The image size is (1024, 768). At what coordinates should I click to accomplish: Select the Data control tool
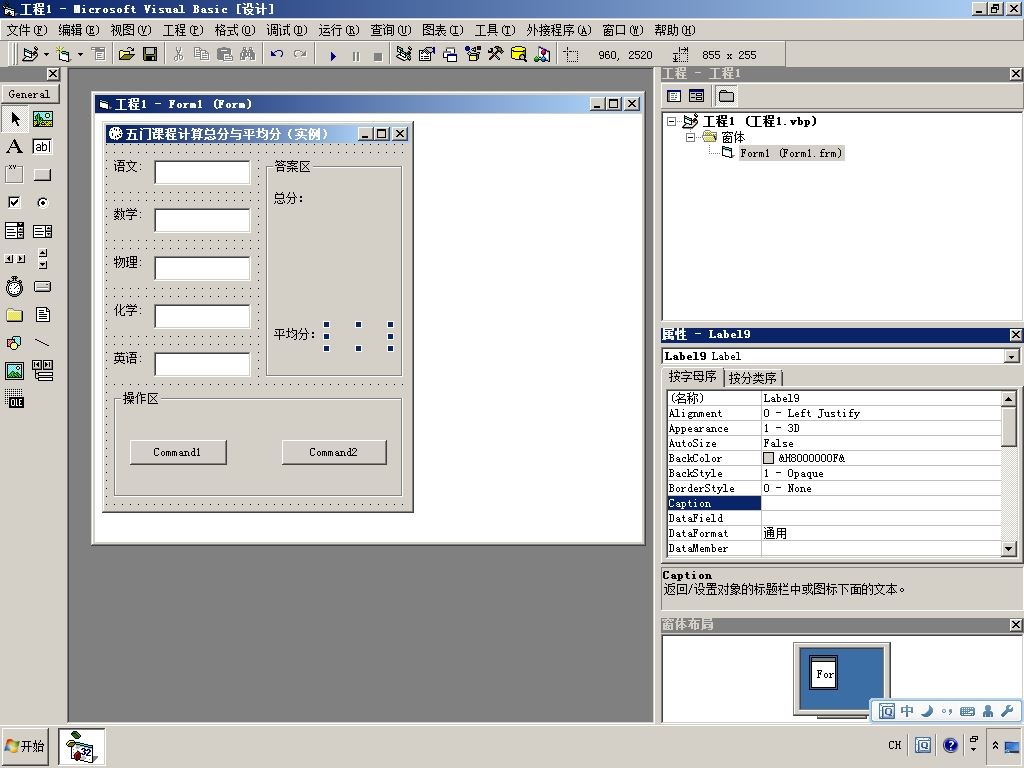(x=42, y=371)
